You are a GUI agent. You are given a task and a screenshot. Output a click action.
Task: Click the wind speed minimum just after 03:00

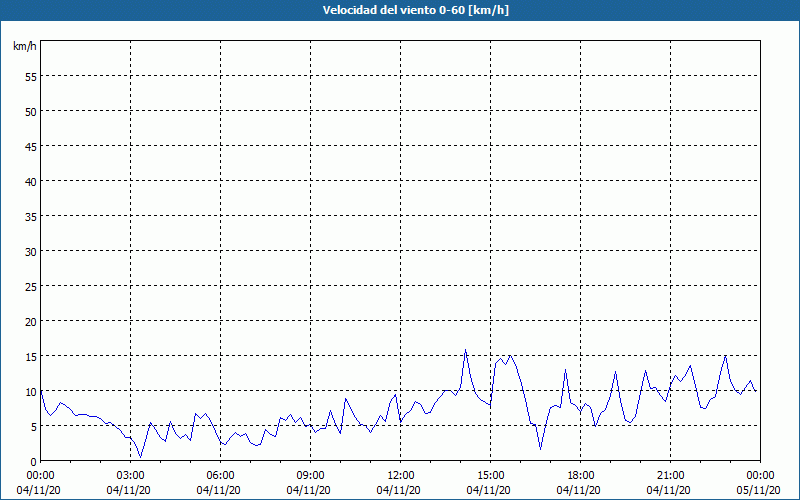point(141,457)
